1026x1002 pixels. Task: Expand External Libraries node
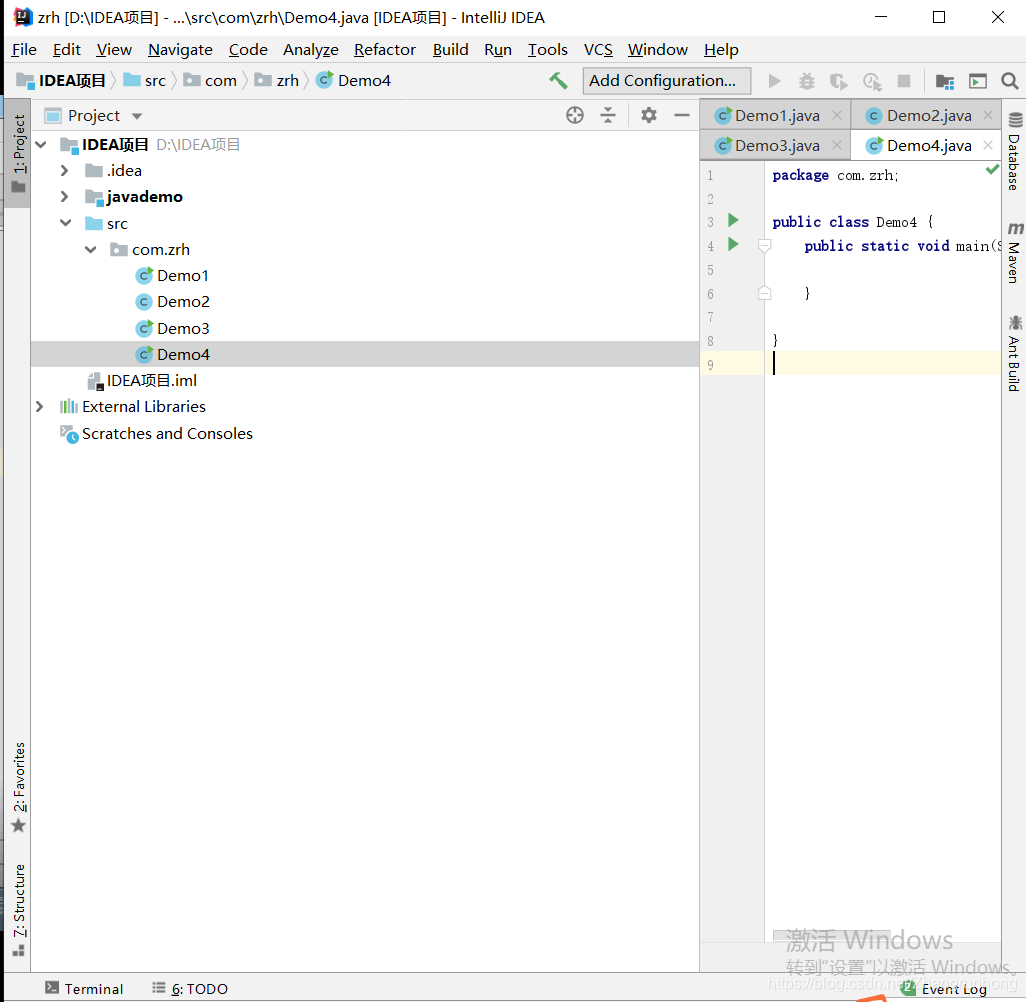pos(39,407)
